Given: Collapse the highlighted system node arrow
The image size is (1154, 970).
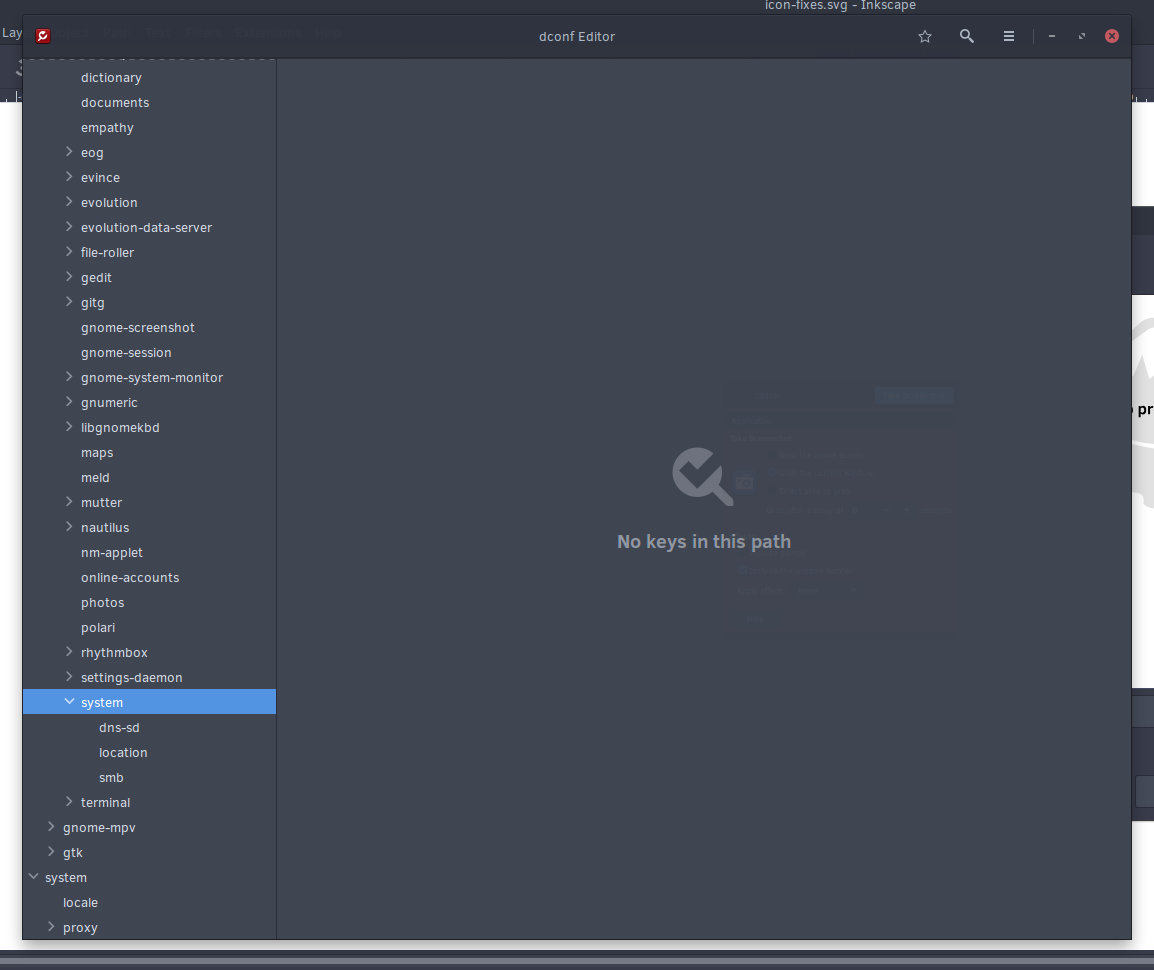Looking at the screenshot, I should 69,701.
